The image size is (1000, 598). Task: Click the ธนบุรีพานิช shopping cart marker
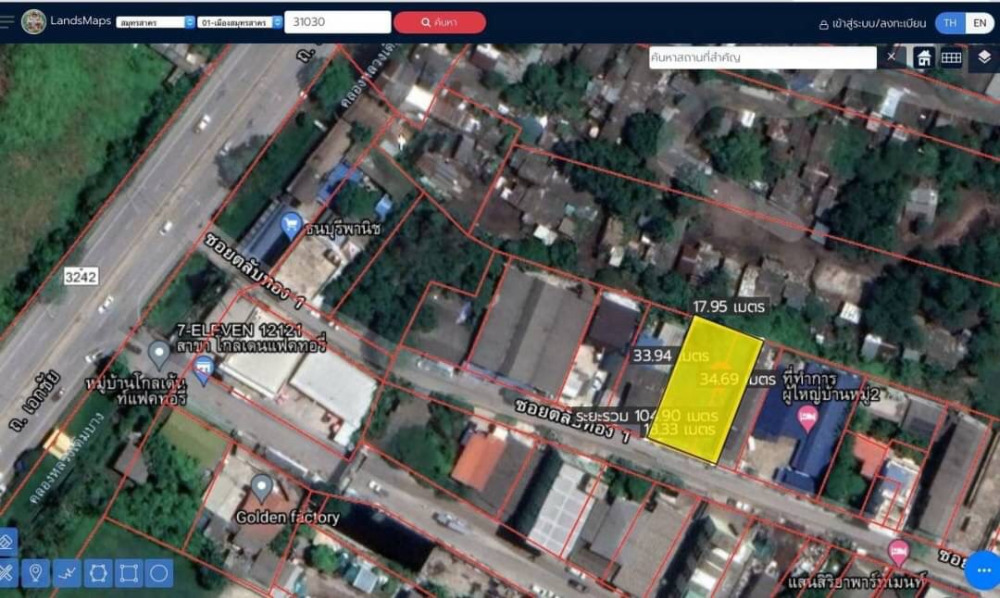point(291,225)
